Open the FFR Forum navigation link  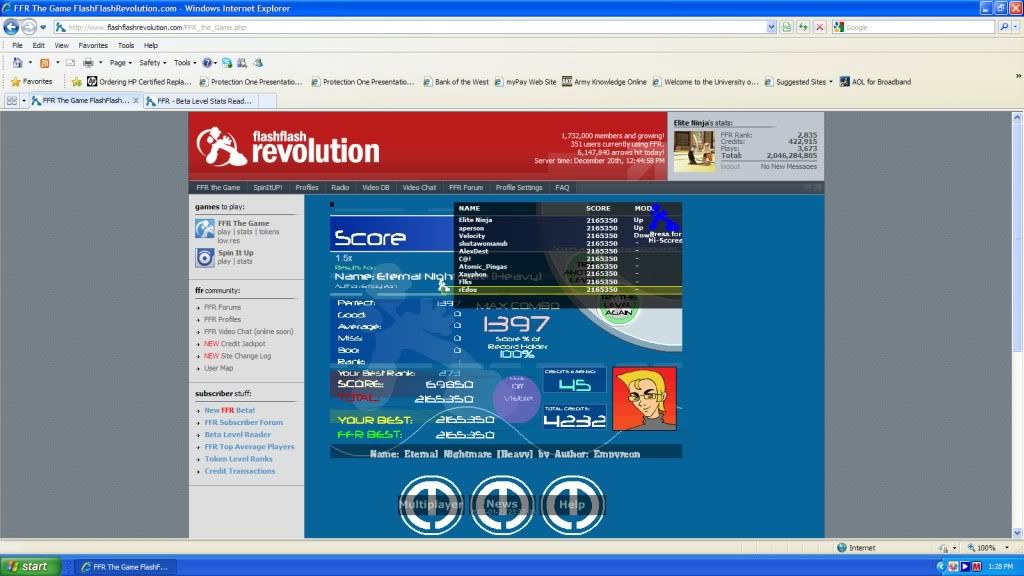click(x=465, y=187)
